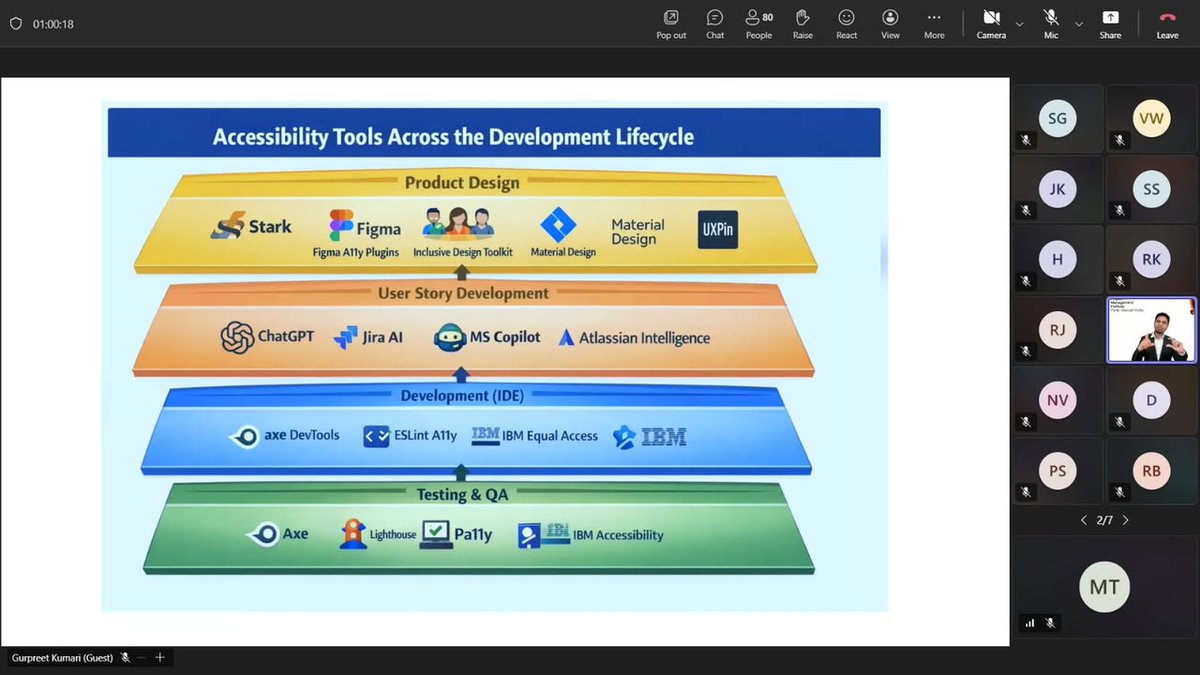Open the React emoji menu
The height and width of the screenshot is (675, 1200).
[847, 24]
